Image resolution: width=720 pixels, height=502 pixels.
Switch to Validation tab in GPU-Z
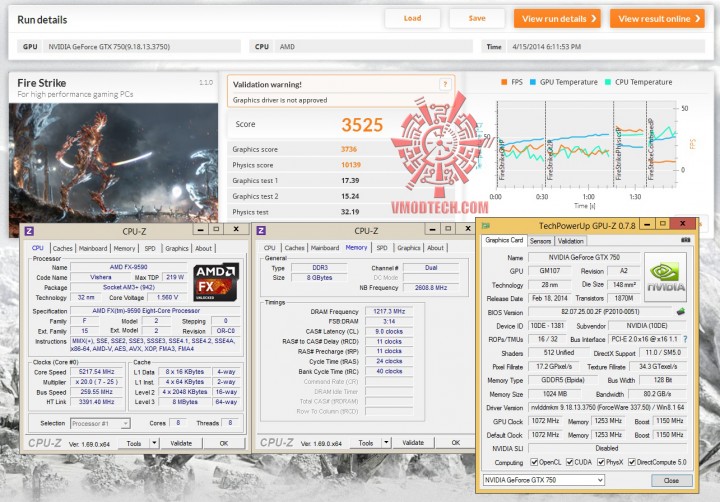[570, 241]
